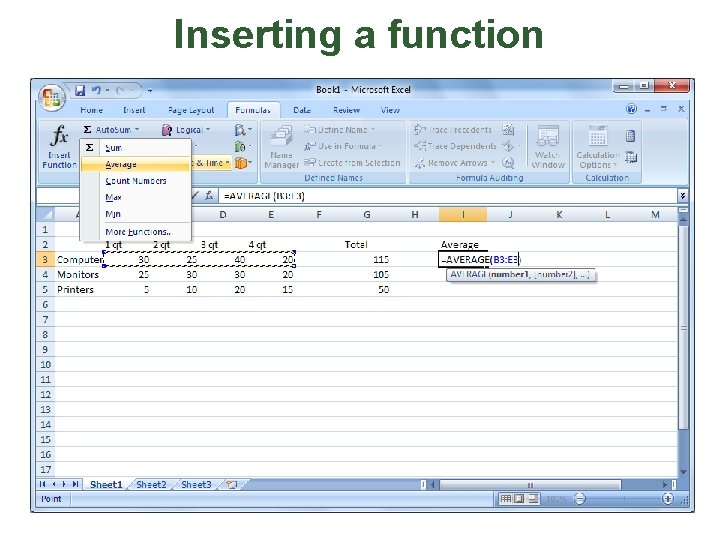Viewport: 720px width, 540px height.
Task: Expand the AutoSum dropdown arrow
Action: pos(137,130)
